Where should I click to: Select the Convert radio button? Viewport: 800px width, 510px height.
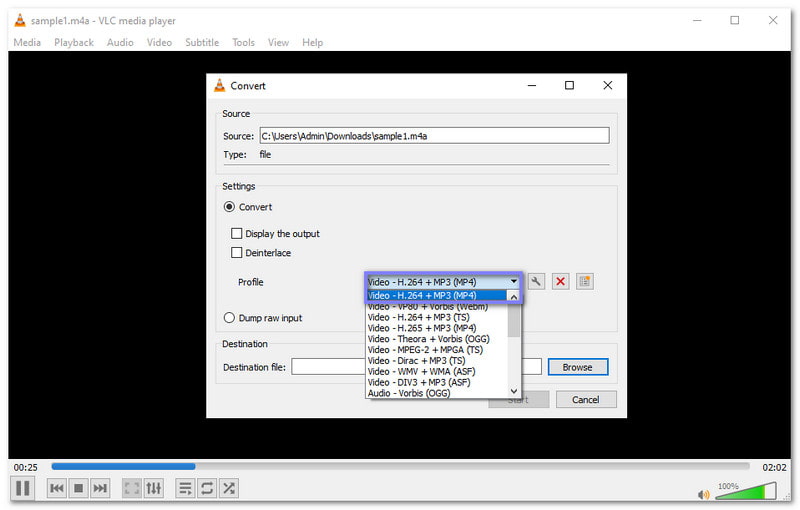230,207
